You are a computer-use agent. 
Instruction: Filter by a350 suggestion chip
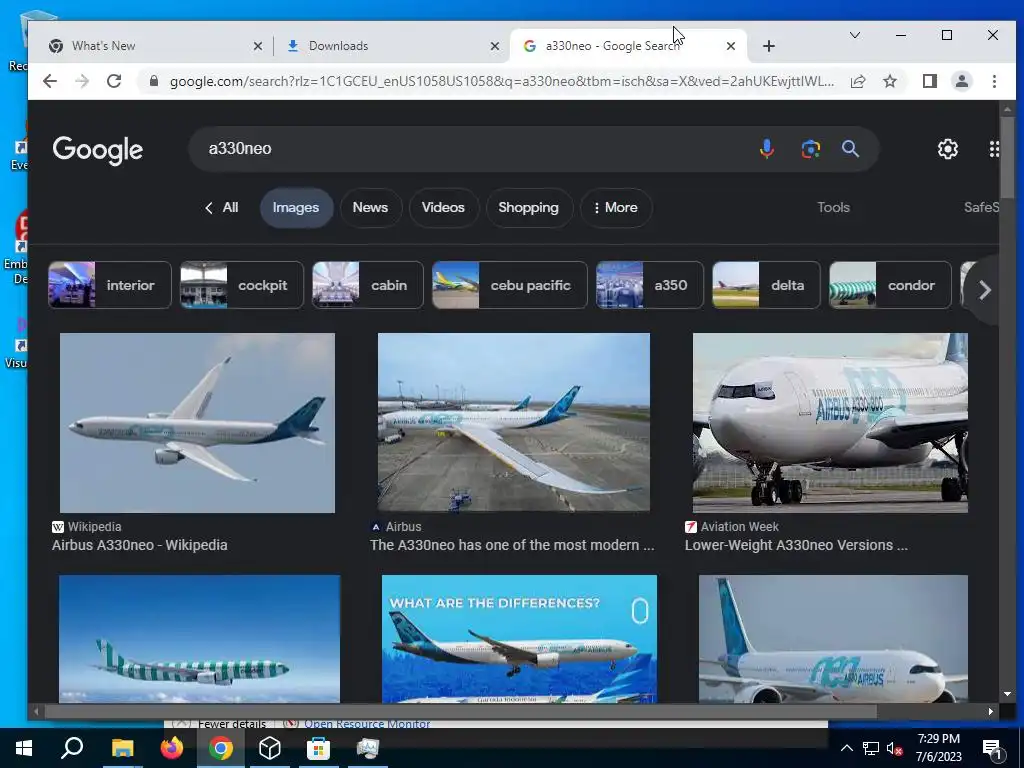click(x=650, y=285)
